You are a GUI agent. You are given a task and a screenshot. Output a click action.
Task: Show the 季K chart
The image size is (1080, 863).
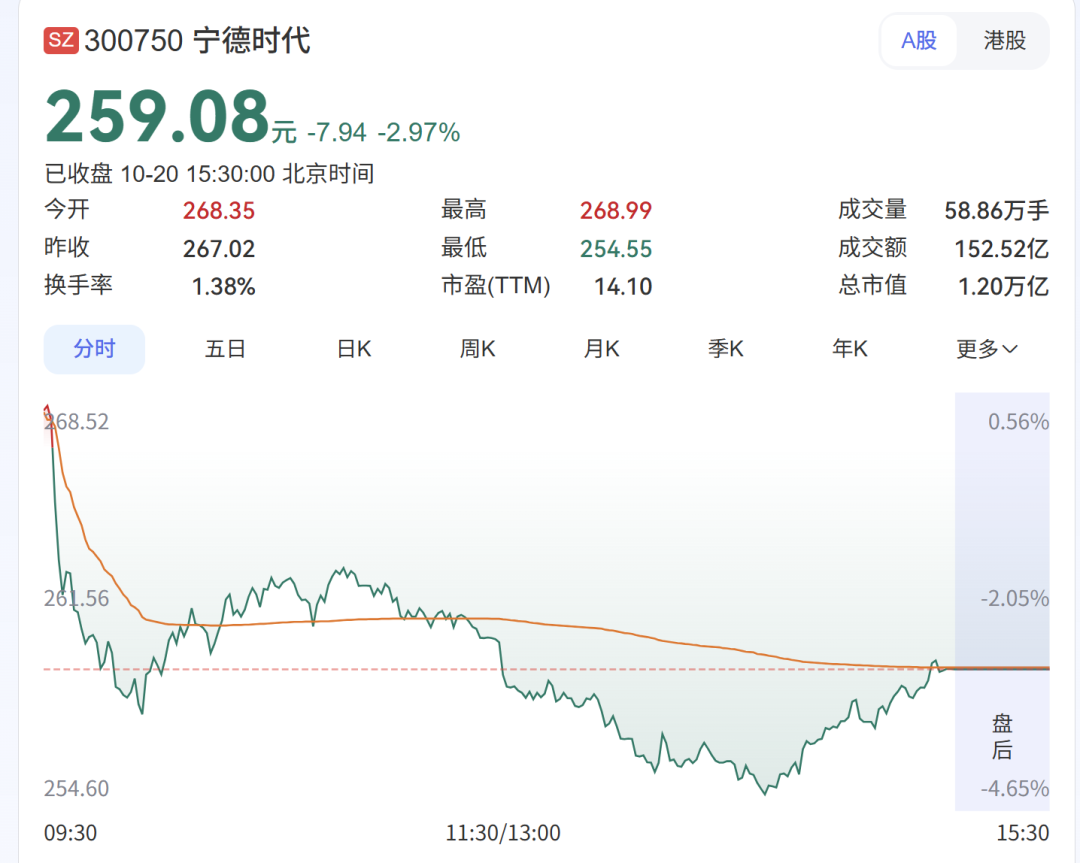[726, 349]
